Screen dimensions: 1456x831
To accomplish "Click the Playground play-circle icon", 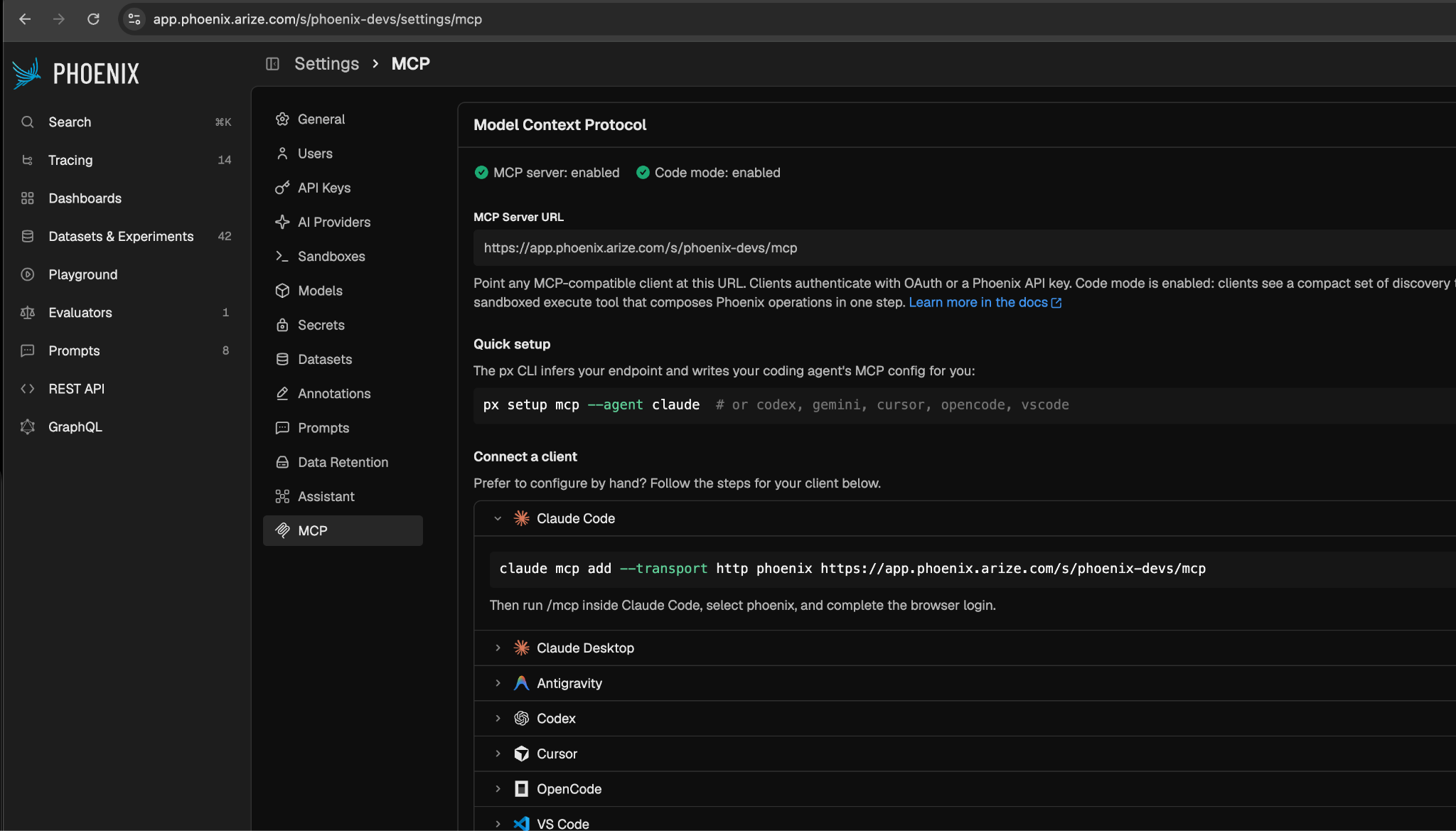I will pyautogui.click(x=28, y=274).
